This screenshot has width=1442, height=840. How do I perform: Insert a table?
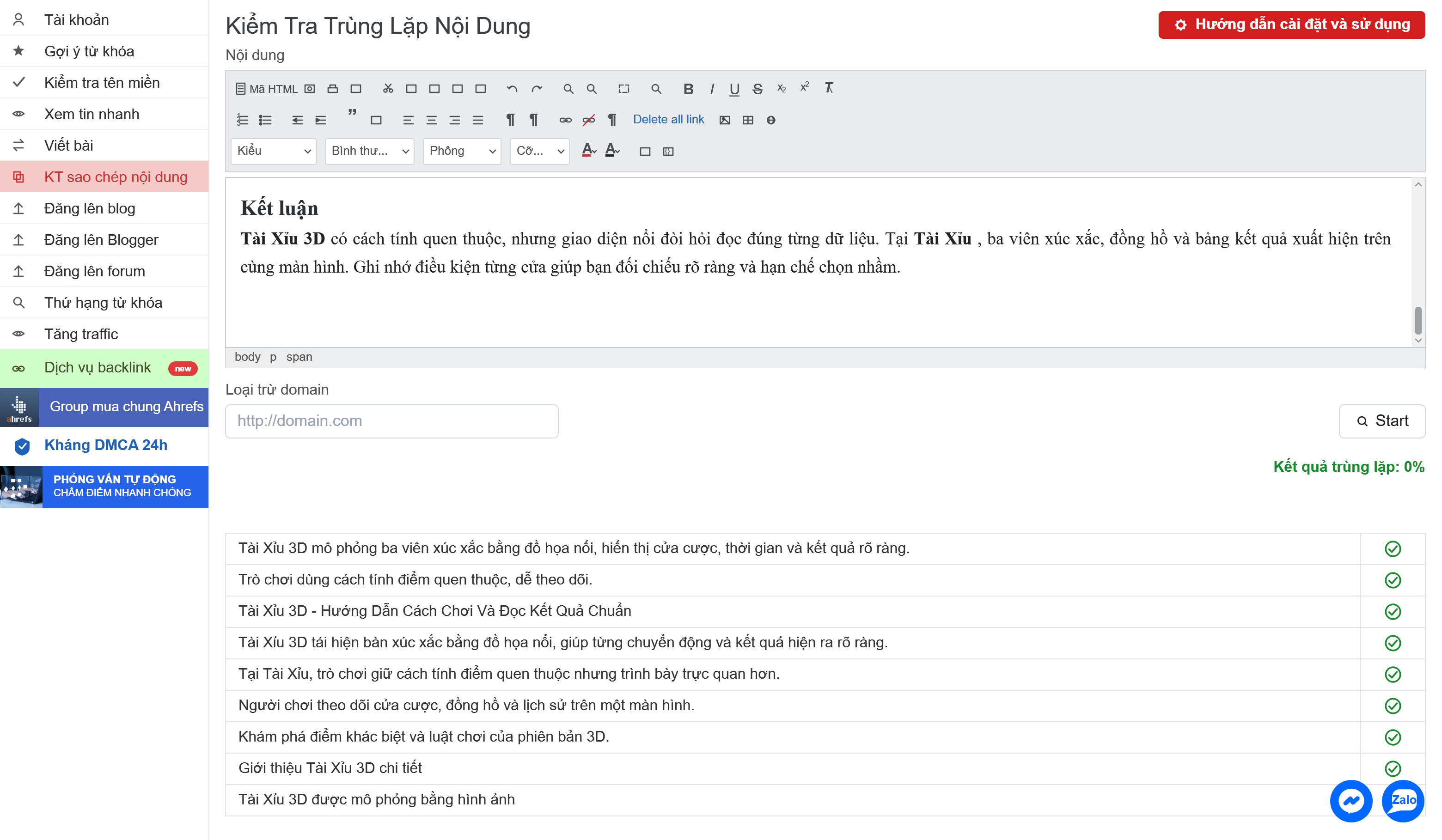(x=748, y=120)
